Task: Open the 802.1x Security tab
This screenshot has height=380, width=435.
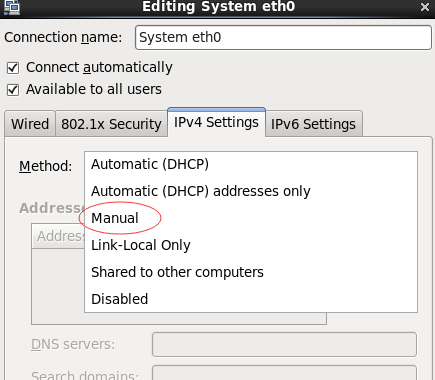Action: point(111,124)
